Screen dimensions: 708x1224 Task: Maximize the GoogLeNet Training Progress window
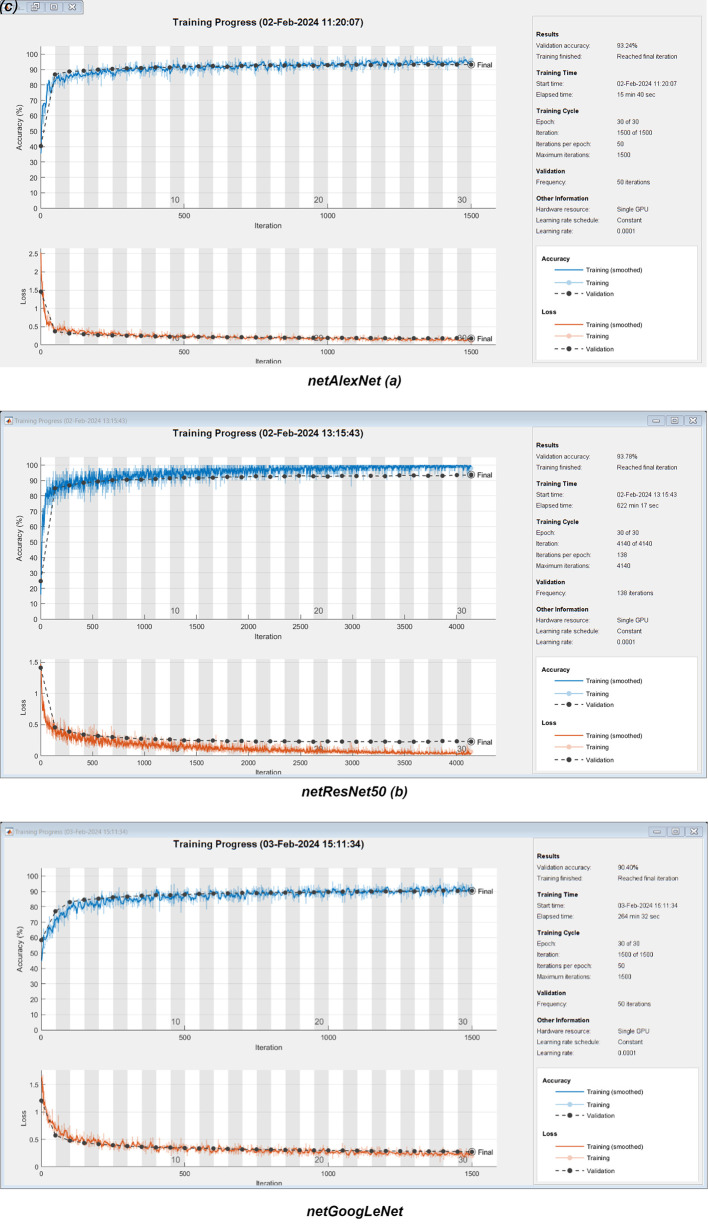(675, 830)
